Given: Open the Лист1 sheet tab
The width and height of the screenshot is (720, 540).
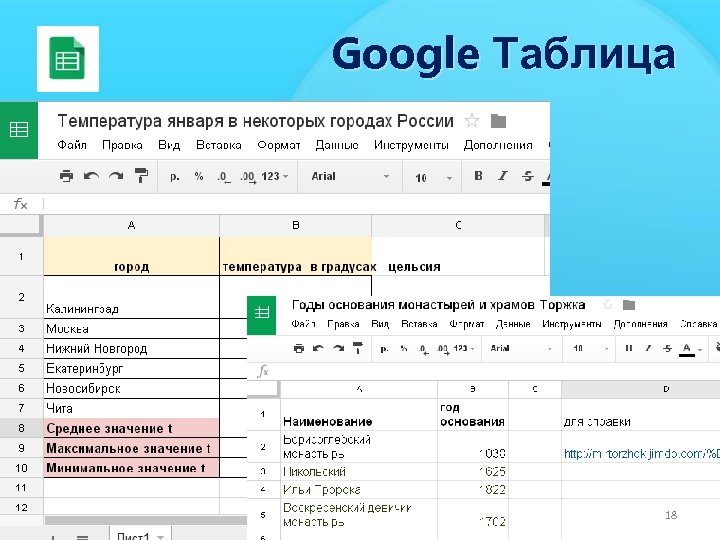Looking at the screenshot, I should tap(140, 535).
